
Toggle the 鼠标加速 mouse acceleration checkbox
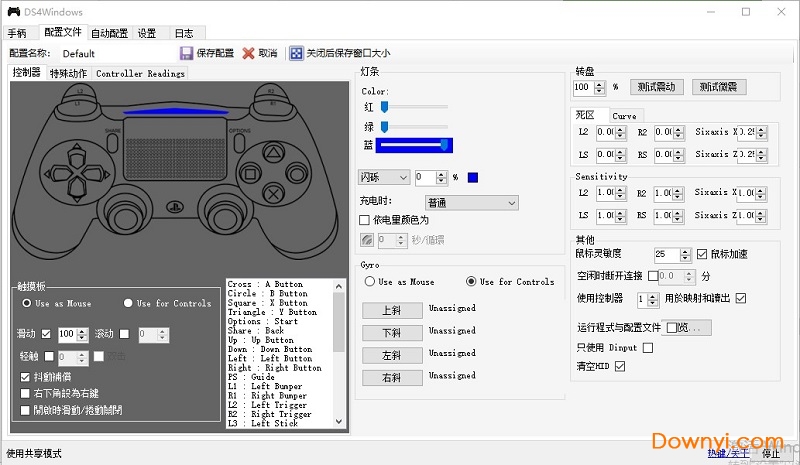[702, 254]
